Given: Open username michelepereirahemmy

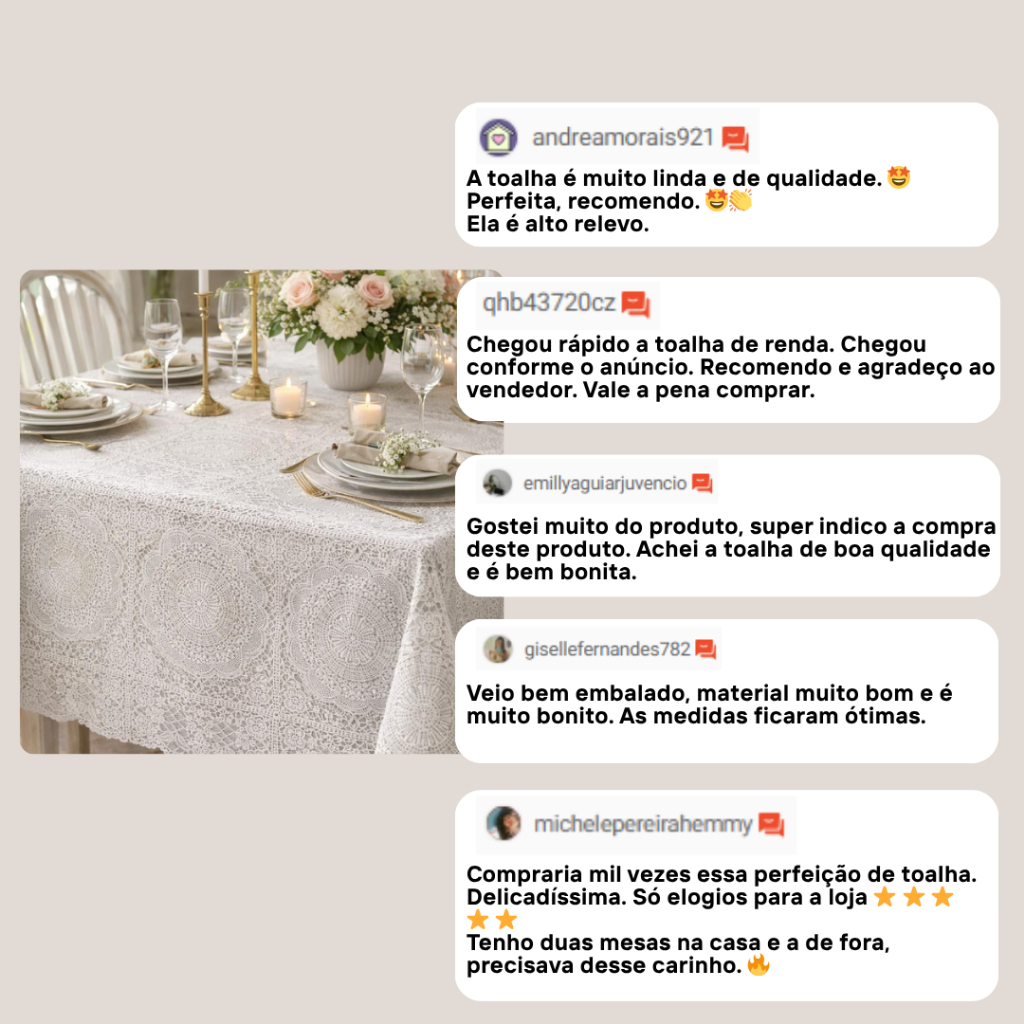Looking at the screenshot, I should [x=643, y=824].
